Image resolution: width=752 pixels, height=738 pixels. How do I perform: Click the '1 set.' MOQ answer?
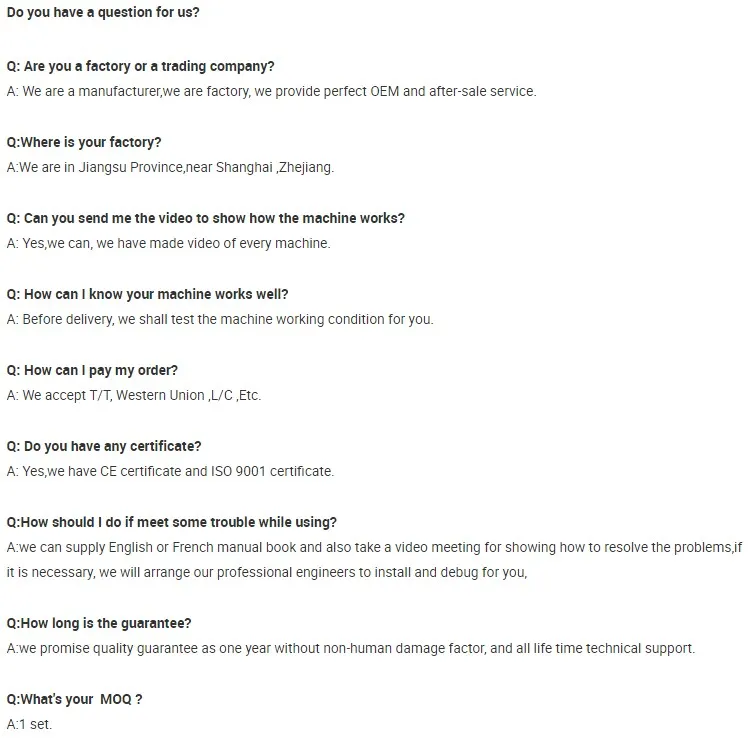(29, 724)
